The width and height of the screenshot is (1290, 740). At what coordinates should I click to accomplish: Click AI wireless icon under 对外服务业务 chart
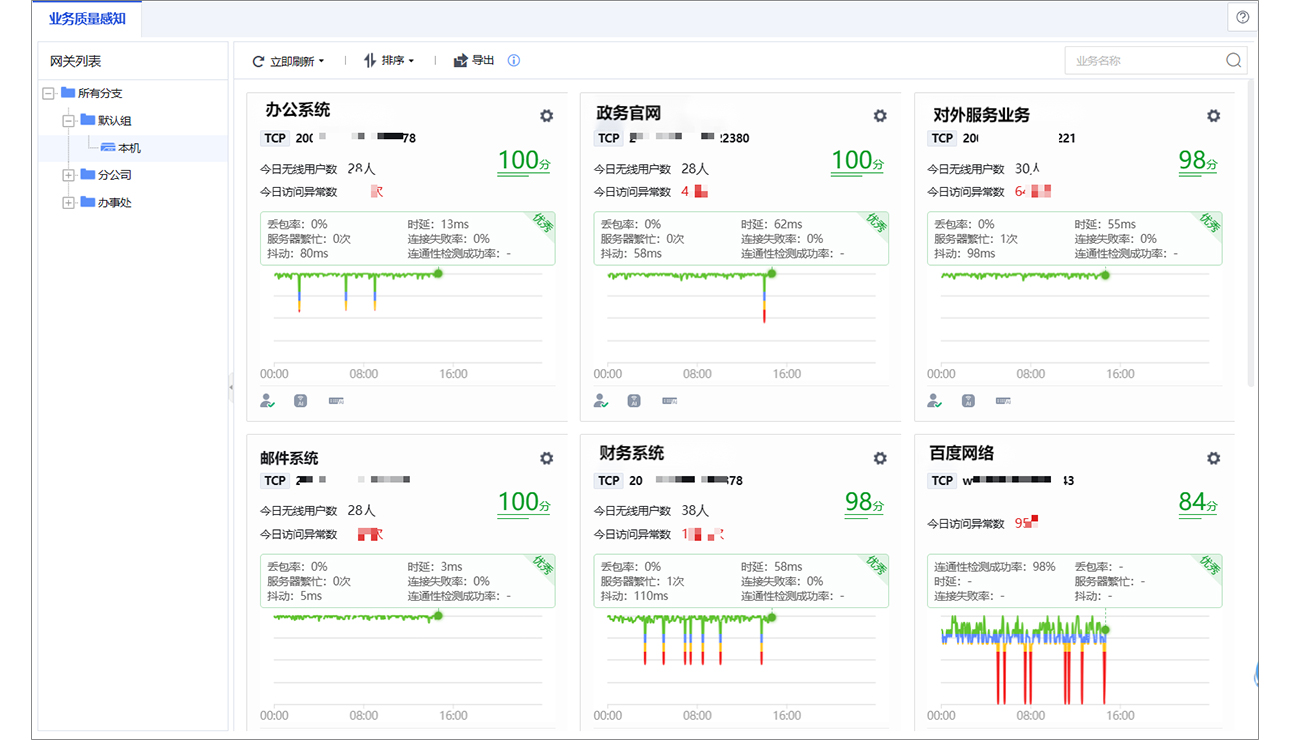968,401
